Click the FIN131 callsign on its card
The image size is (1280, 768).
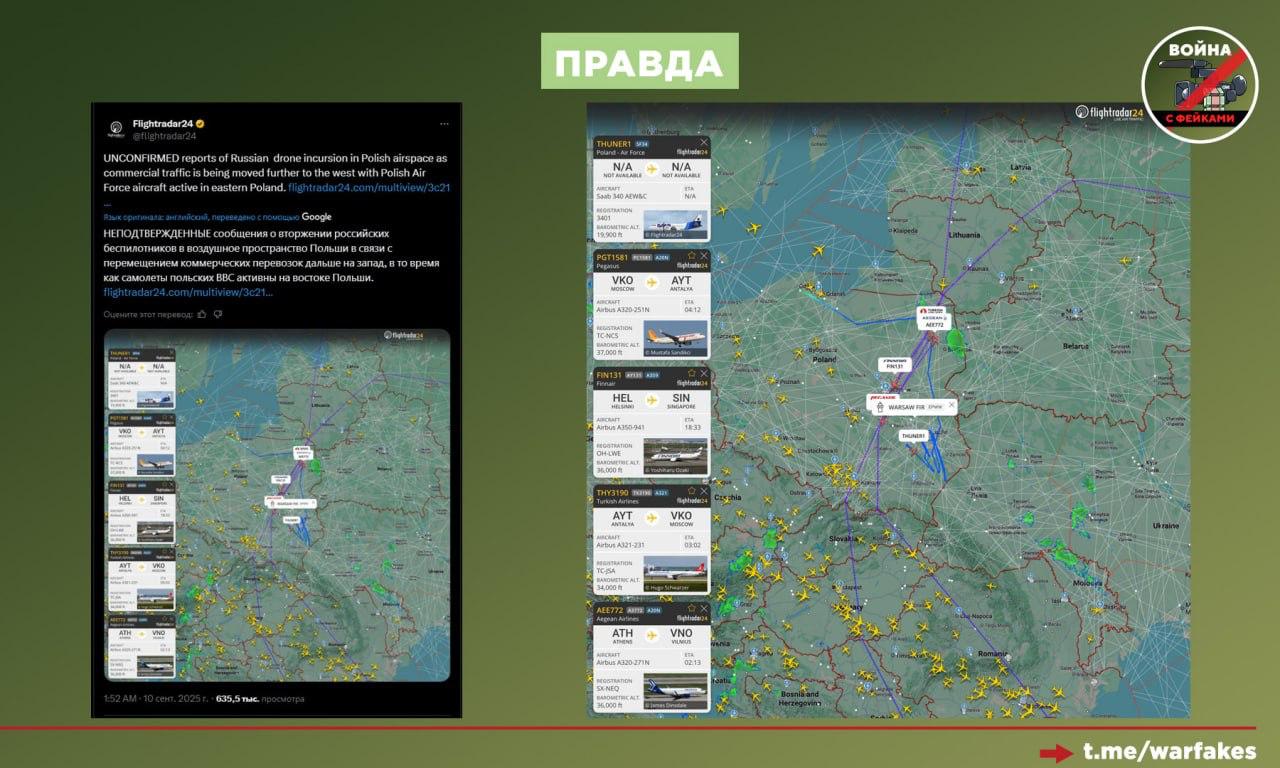[x=609, y=374]
